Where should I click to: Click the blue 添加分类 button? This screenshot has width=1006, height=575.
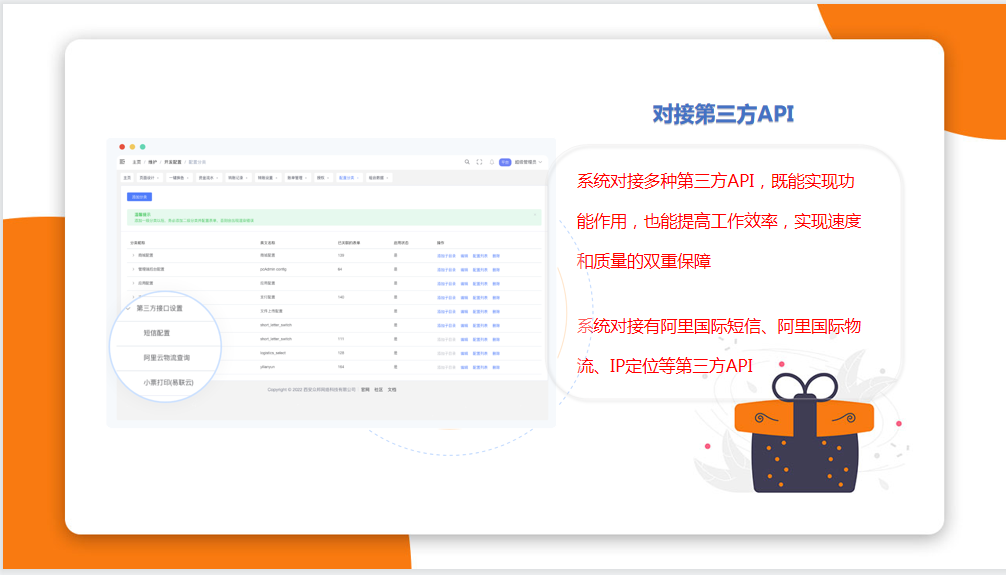tap(138, 197)
